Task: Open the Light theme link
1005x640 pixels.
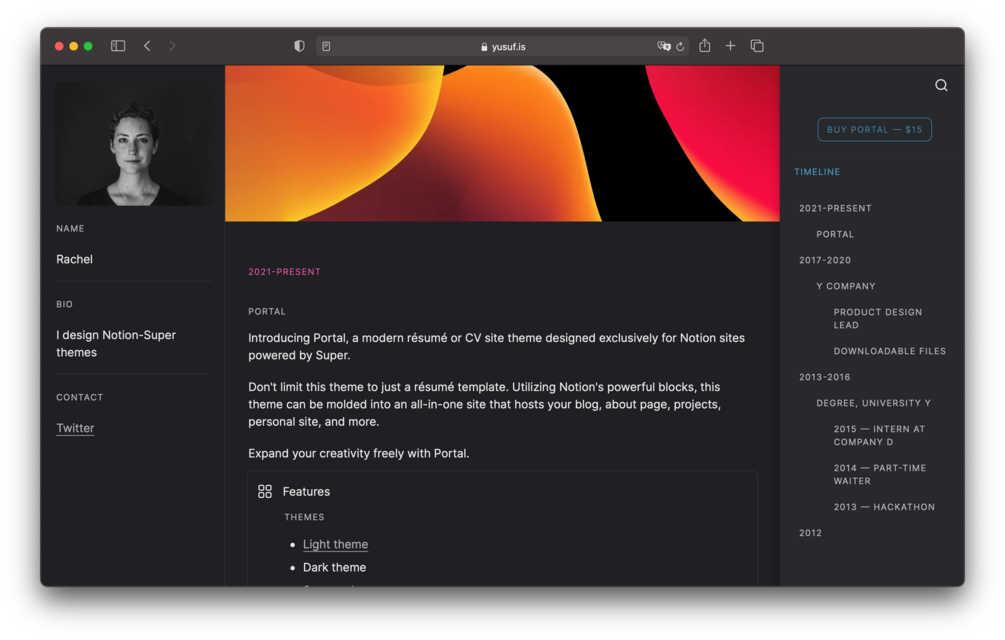Action: [335, 544]
